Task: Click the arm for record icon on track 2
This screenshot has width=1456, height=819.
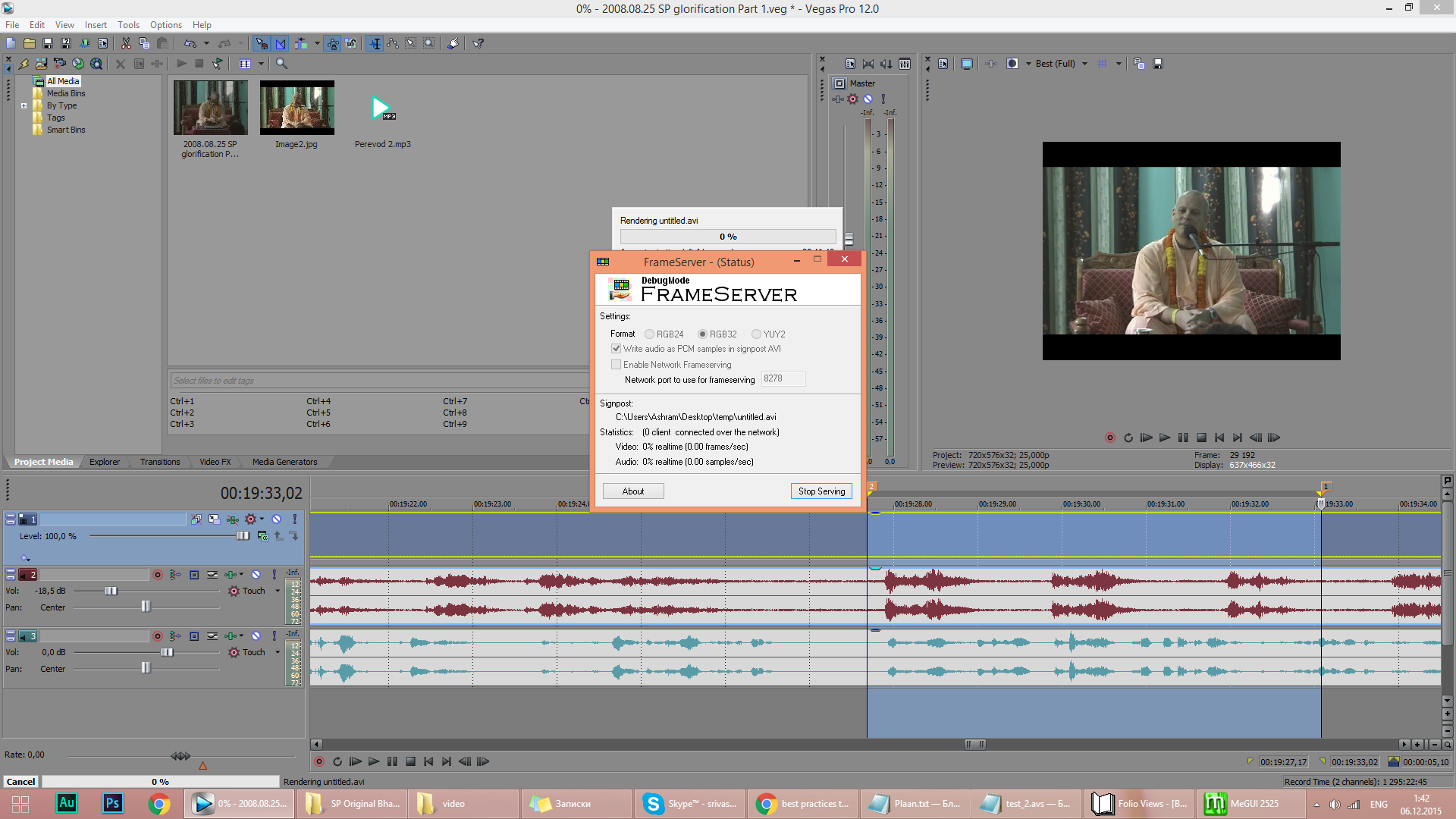Action: (158, 575)
